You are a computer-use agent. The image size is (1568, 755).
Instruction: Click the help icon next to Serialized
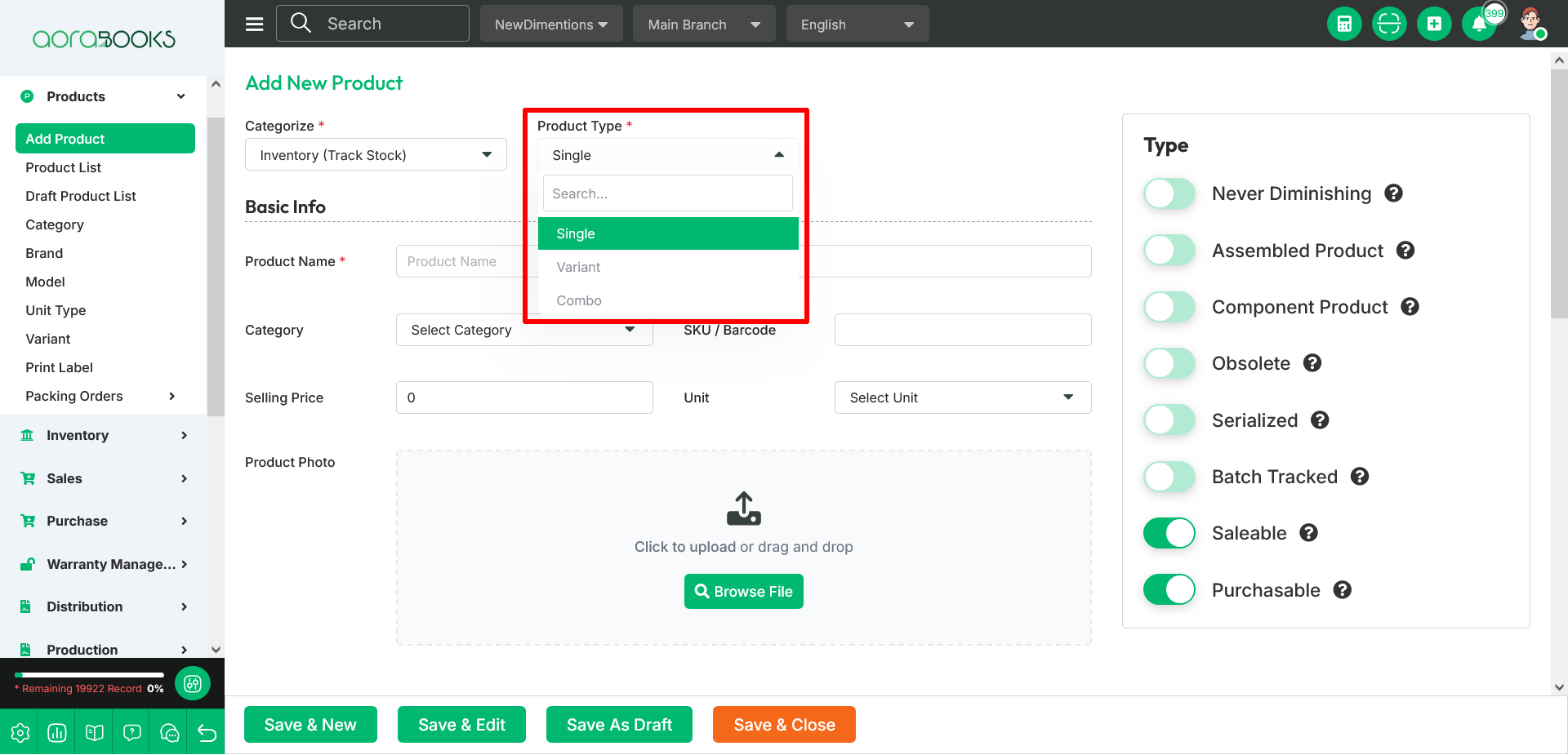coord(1321,420)
